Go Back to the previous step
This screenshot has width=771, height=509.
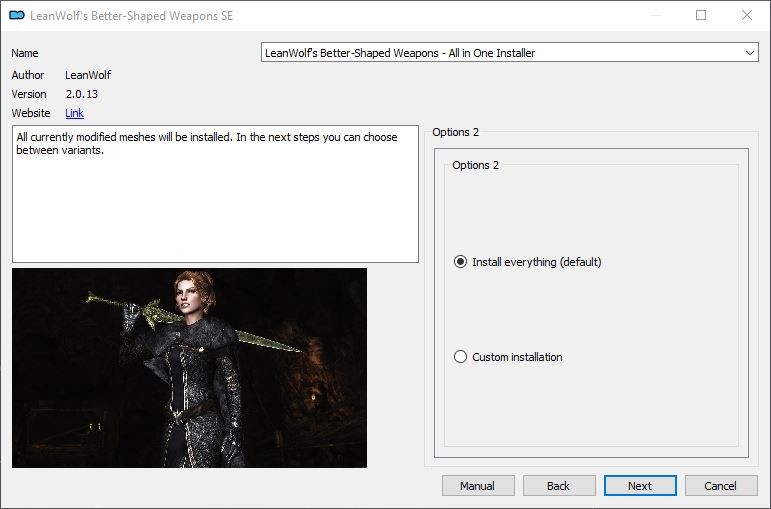[x=559, y=486]
